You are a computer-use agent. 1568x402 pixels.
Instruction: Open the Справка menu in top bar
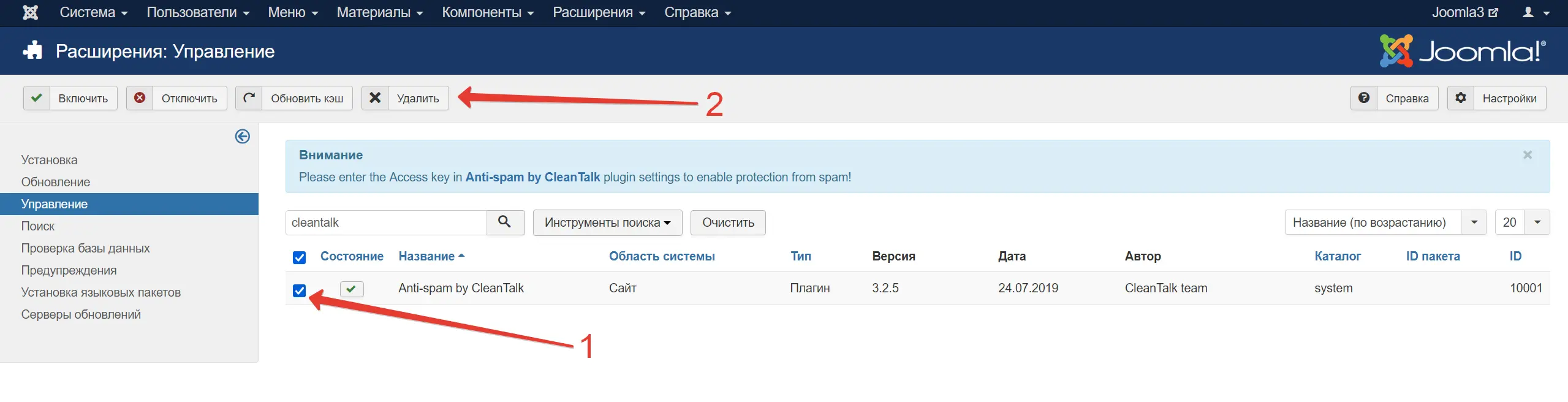pyautogui.click(x=697, y=12)
